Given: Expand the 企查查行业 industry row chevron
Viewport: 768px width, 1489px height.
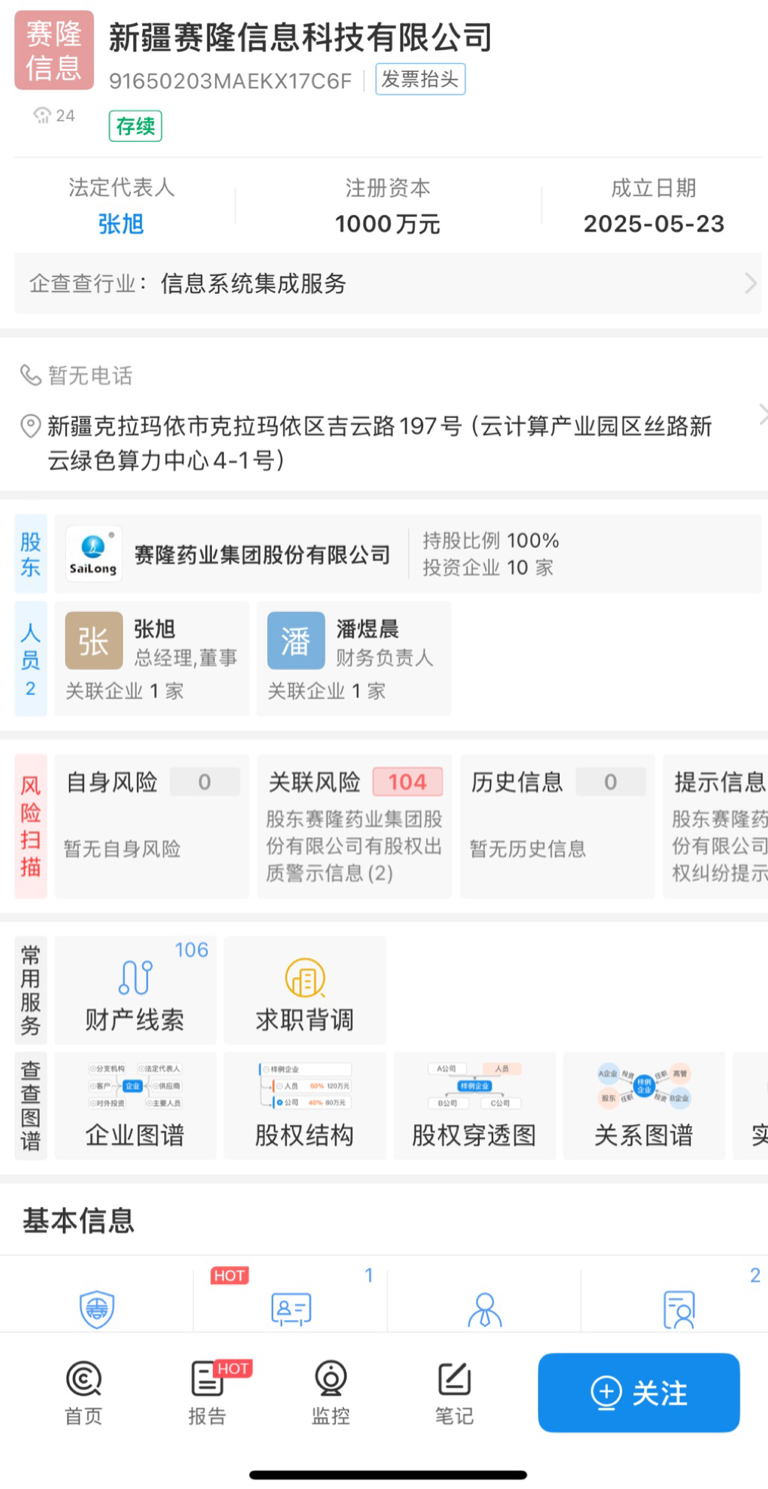Looking at the screenshot, I should point(751,283).
